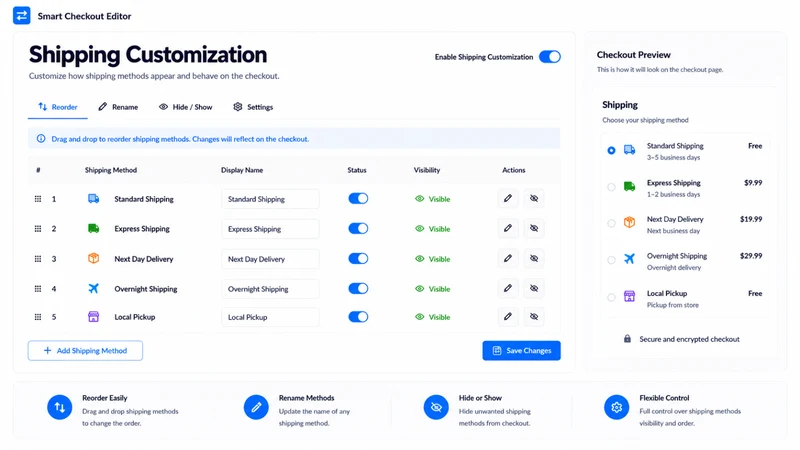Click the Next Day Delivery box icon in table
Viewport: 800px width, 450px height.
coord(93,258)
